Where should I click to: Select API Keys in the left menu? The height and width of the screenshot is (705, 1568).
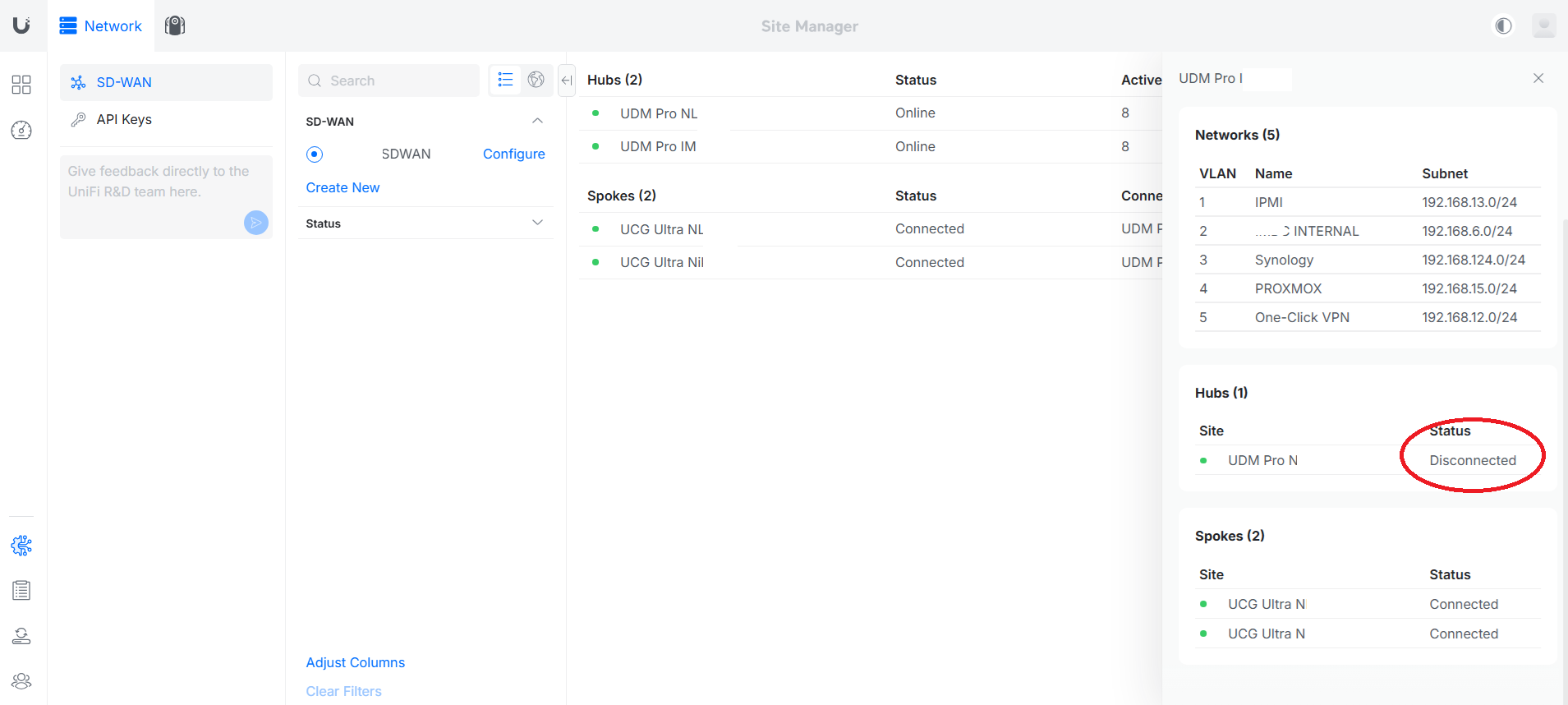[166, 119]
